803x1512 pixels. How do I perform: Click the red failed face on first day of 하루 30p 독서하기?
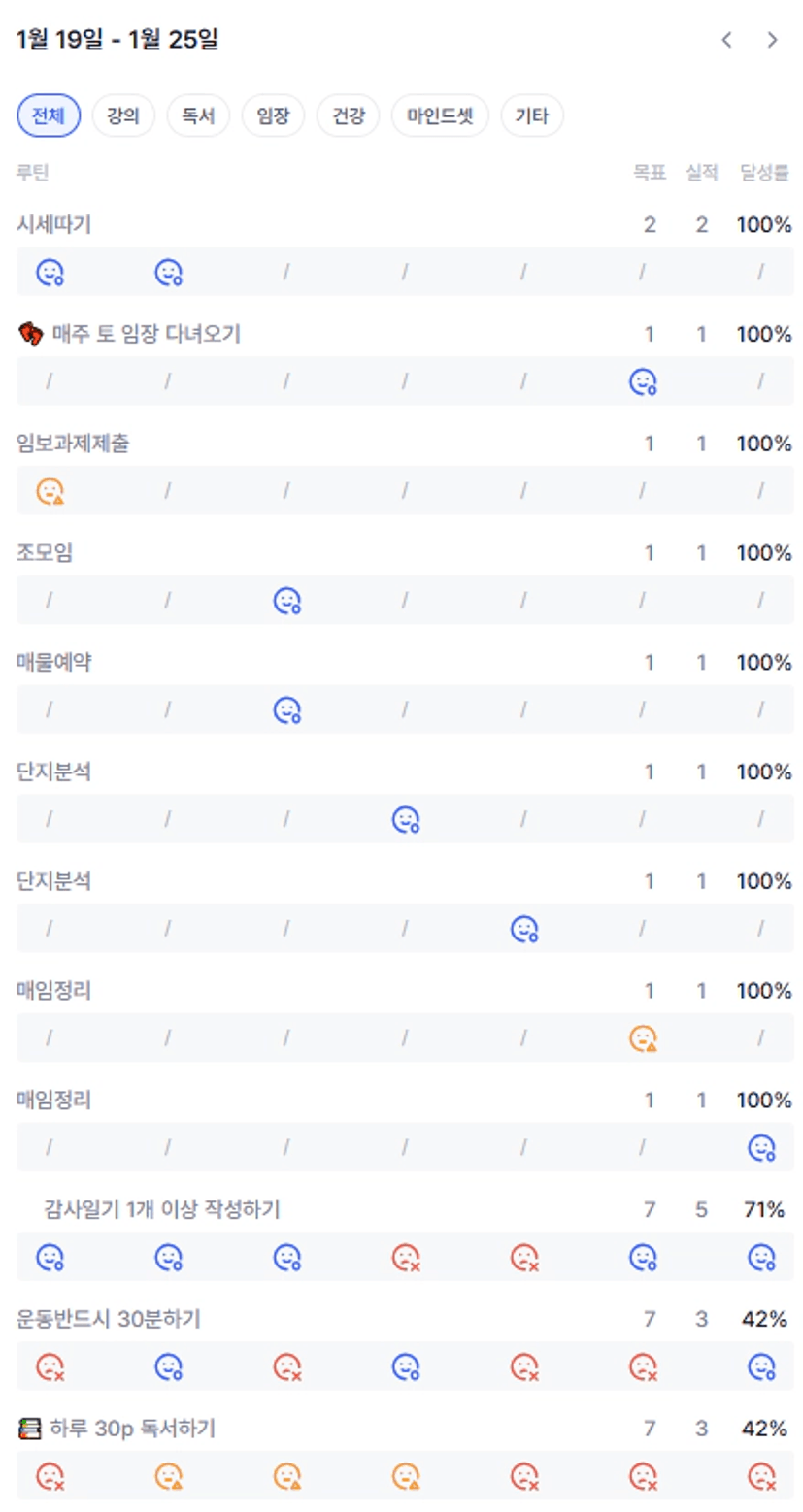coord(50,1477)
